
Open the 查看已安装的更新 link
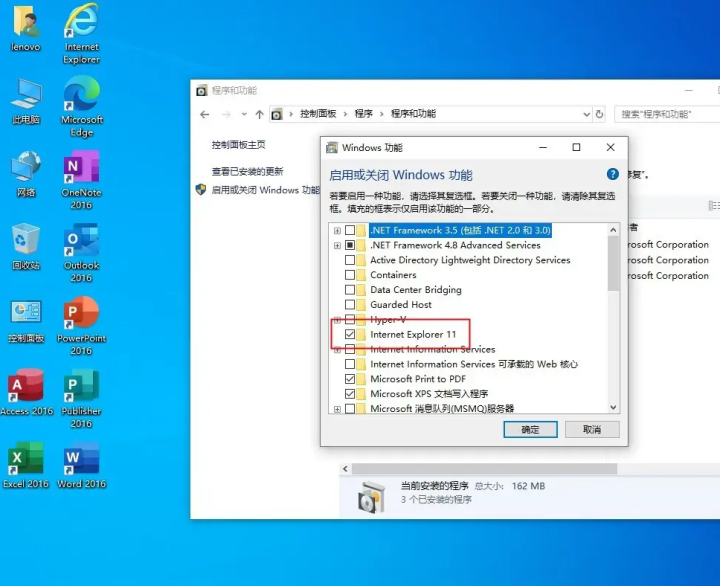point(247,171)
